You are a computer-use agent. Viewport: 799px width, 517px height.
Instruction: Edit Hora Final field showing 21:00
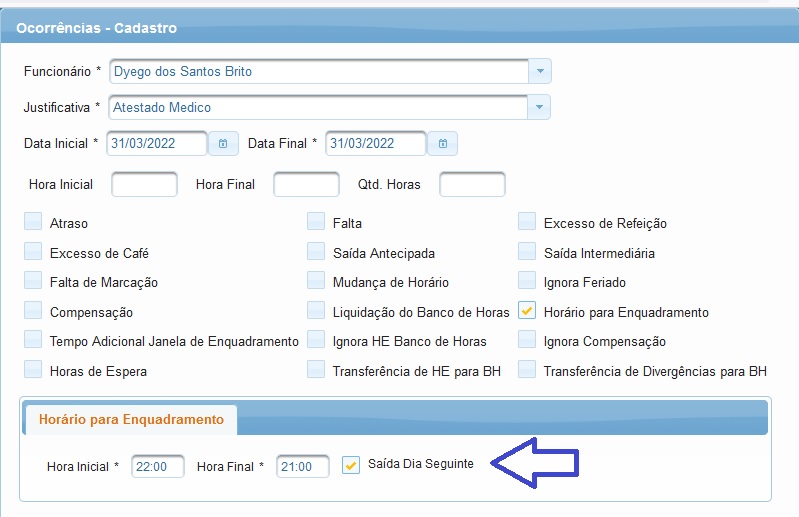[x=303, y=467]
